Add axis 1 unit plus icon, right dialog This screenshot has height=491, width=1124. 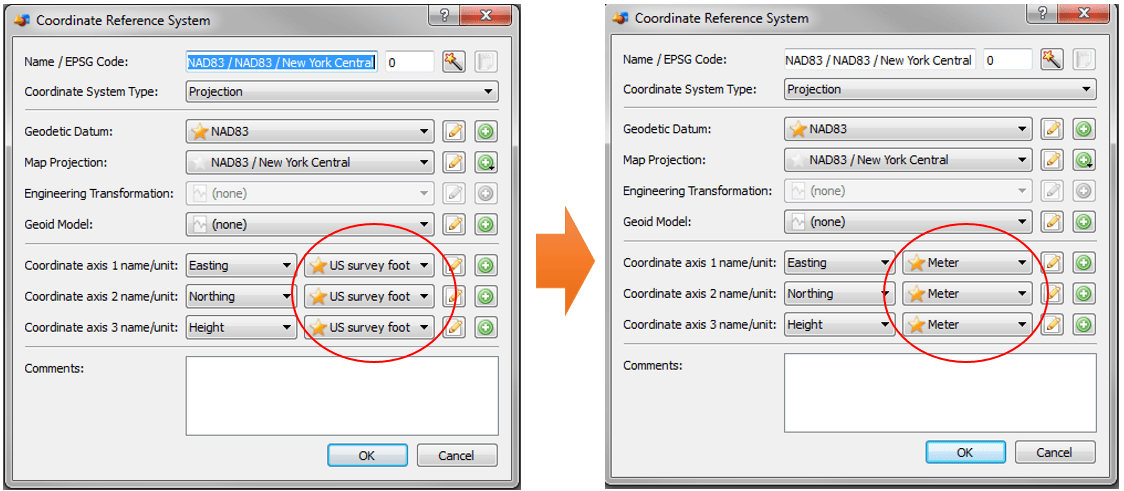click(1085, 263)
